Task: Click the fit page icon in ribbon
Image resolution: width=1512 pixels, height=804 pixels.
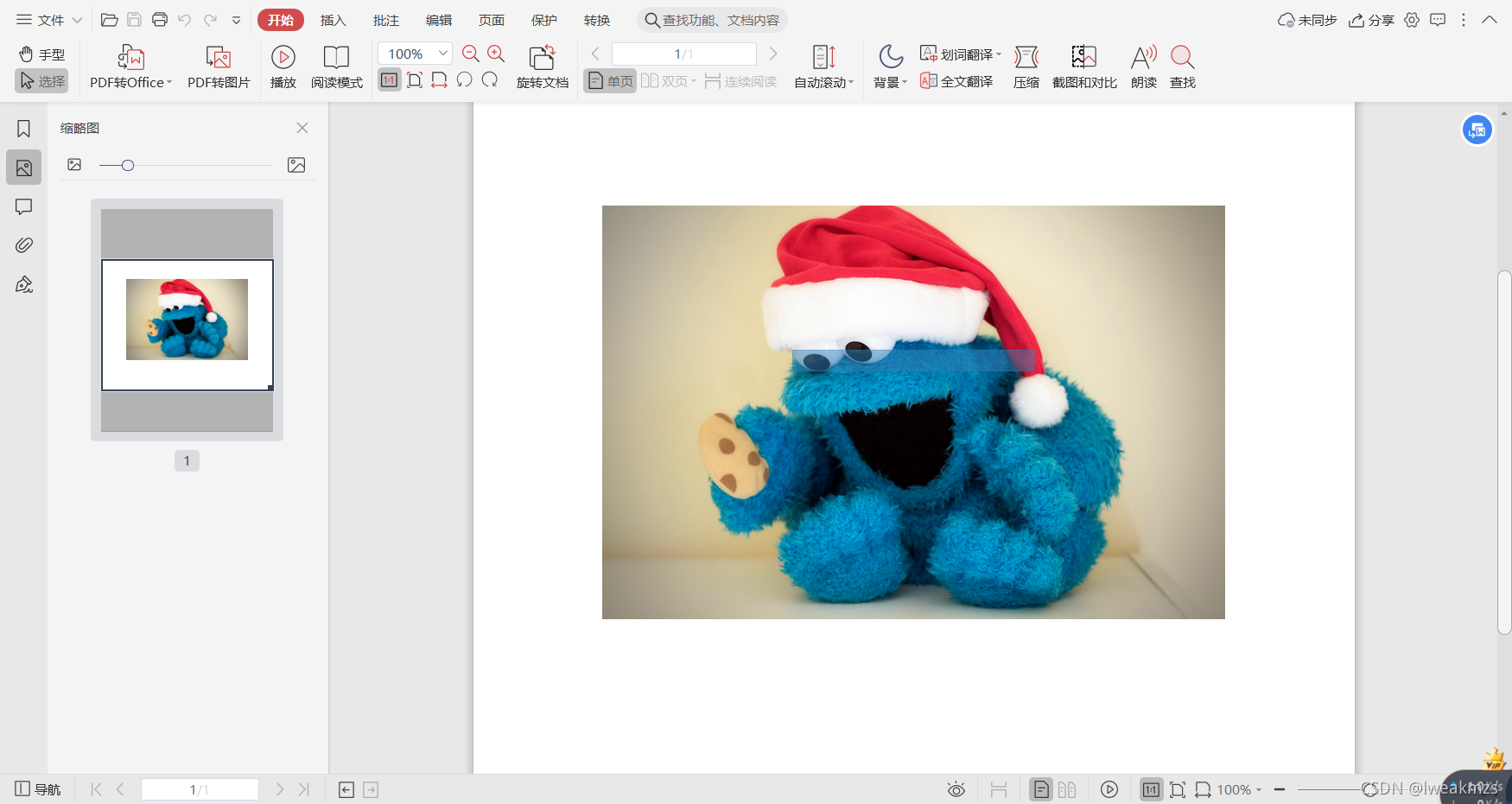Action: (x=415, y=80)
